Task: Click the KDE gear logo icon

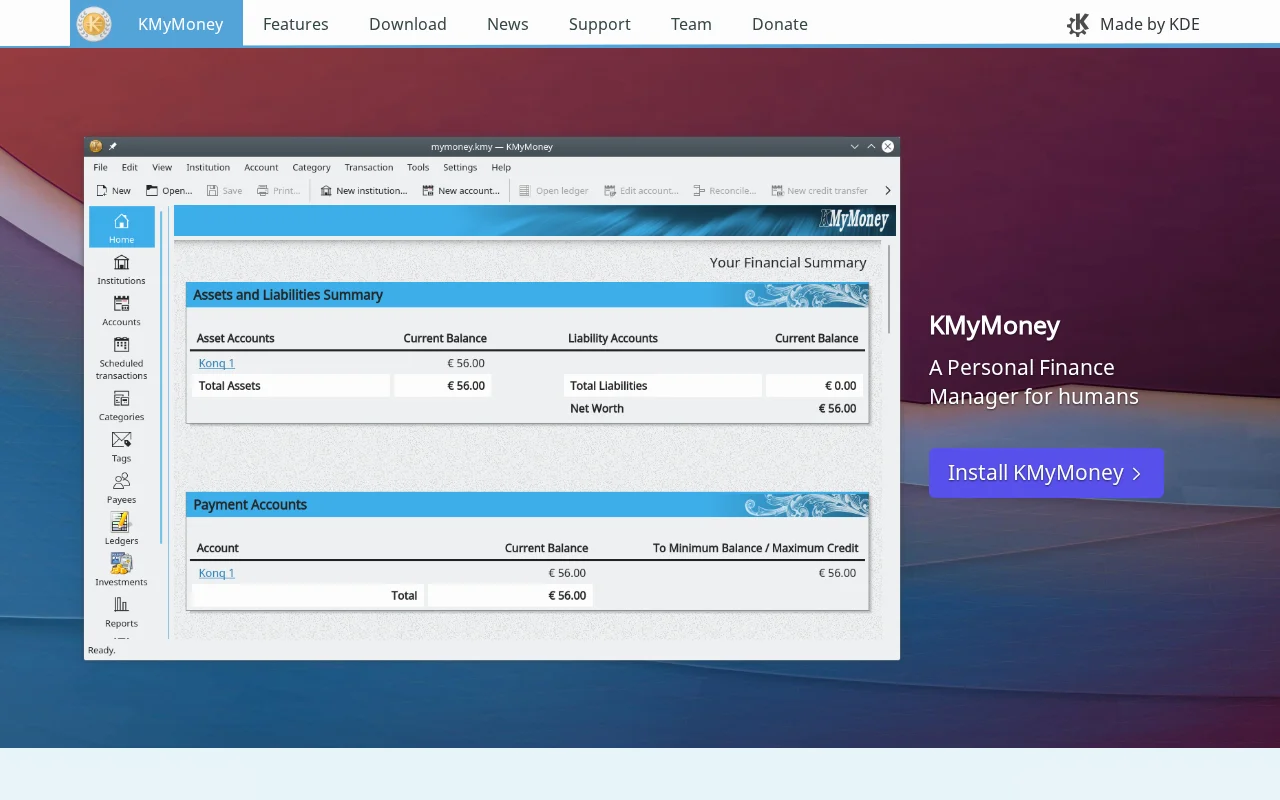Action: [x=1078, y=25]
